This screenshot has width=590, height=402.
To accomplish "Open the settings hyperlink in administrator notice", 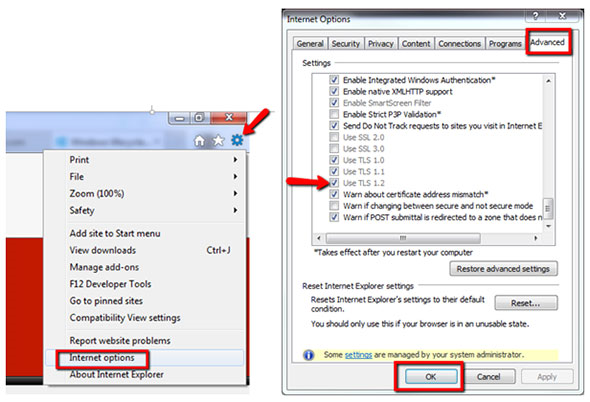I will click(x=358, y=355).
